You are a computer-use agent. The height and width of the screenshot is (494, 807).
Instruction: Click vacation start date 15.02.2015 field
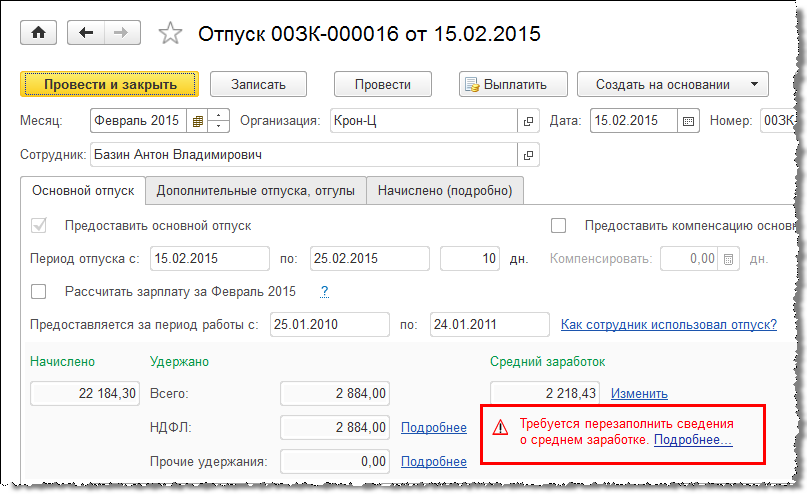[x=210, y=259]
